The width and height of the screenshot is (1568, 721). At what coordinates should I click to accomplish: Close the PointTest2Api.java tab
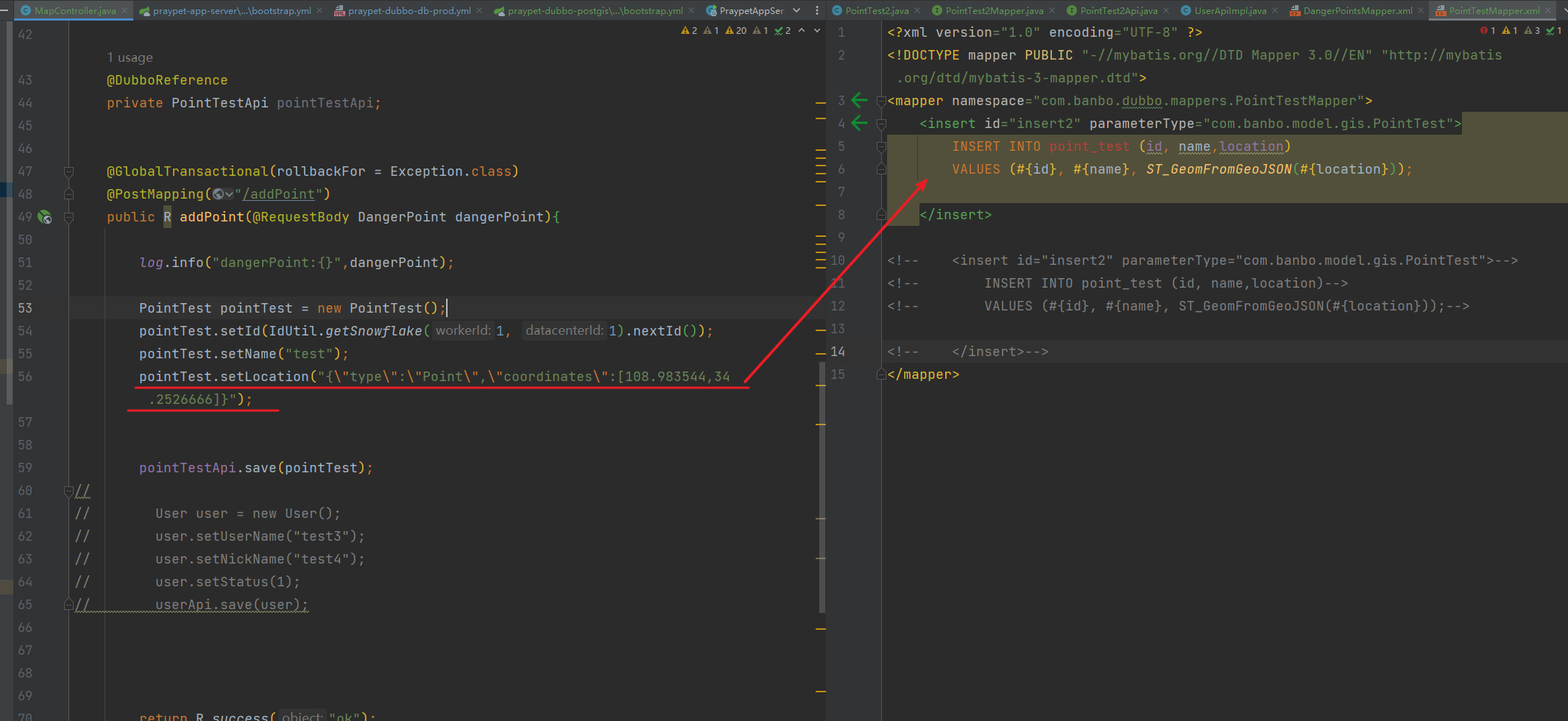coord(1166,10)
